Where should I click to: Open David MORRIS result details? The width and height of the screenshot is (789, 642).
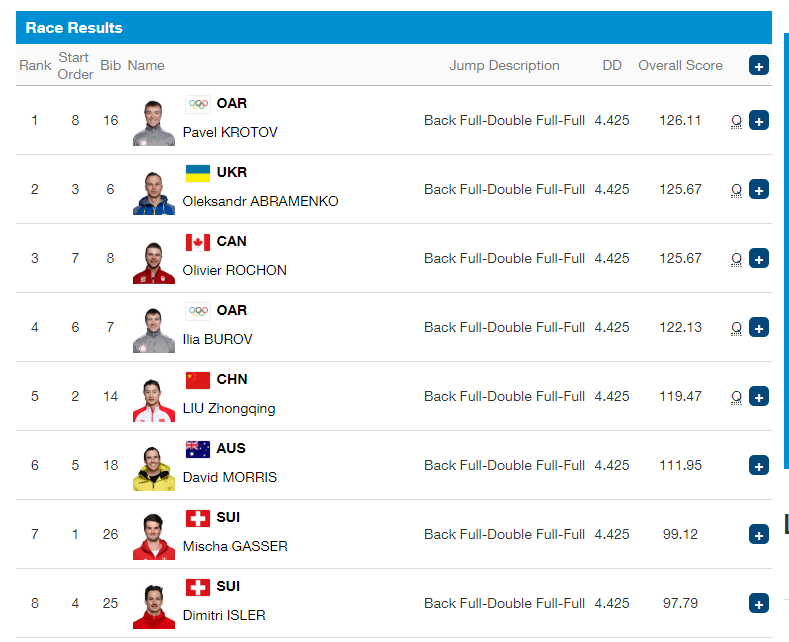point(758,465)
